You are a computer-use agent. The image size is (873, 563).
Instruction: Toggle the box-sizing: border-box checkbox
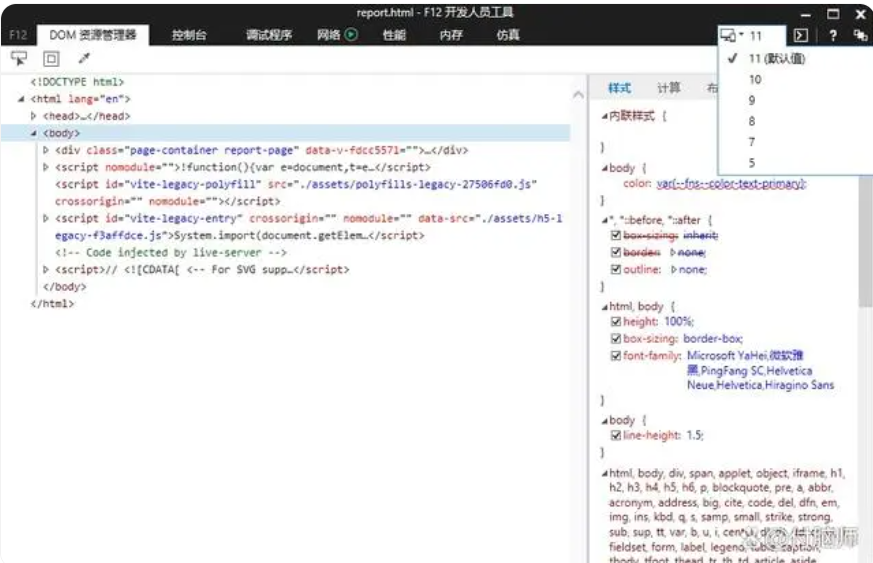coord(616,339)
